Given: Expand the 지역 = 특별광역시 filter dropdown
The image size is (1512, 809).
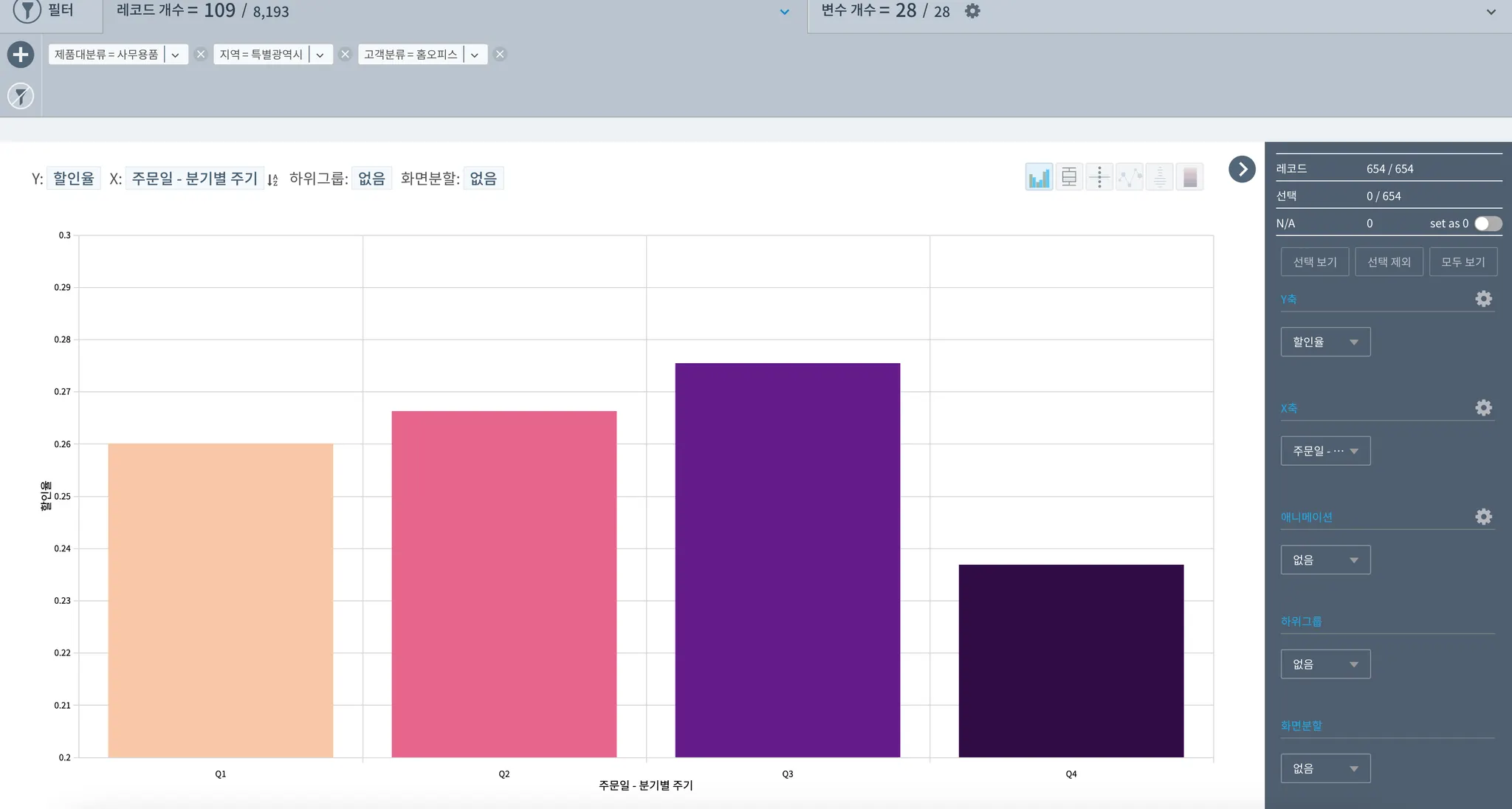Looking at the screenshot, I should point(320,55).
